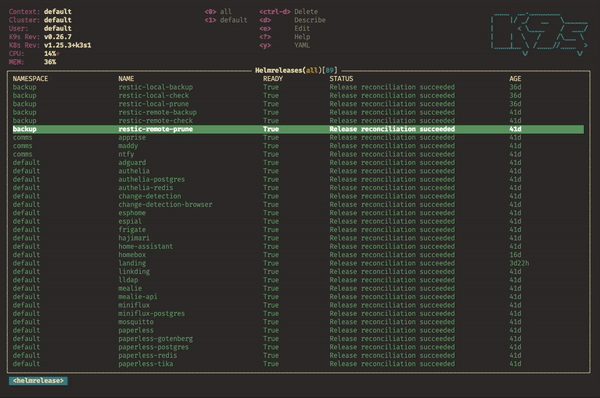Select the home-assistant release row
The width and height of the screenshot is (600, 398).
(298, 246)
